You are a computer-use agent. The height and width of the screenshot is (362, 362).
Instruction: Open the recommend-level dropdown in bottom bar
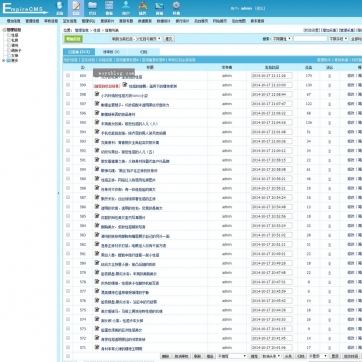(232, 356)
